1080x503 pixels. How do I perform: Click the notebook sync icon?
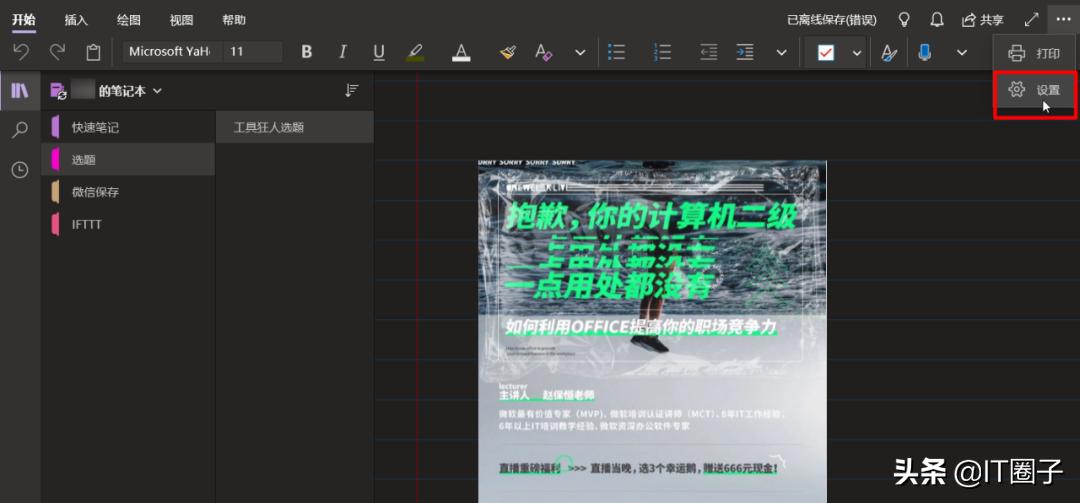click(58, 91)
